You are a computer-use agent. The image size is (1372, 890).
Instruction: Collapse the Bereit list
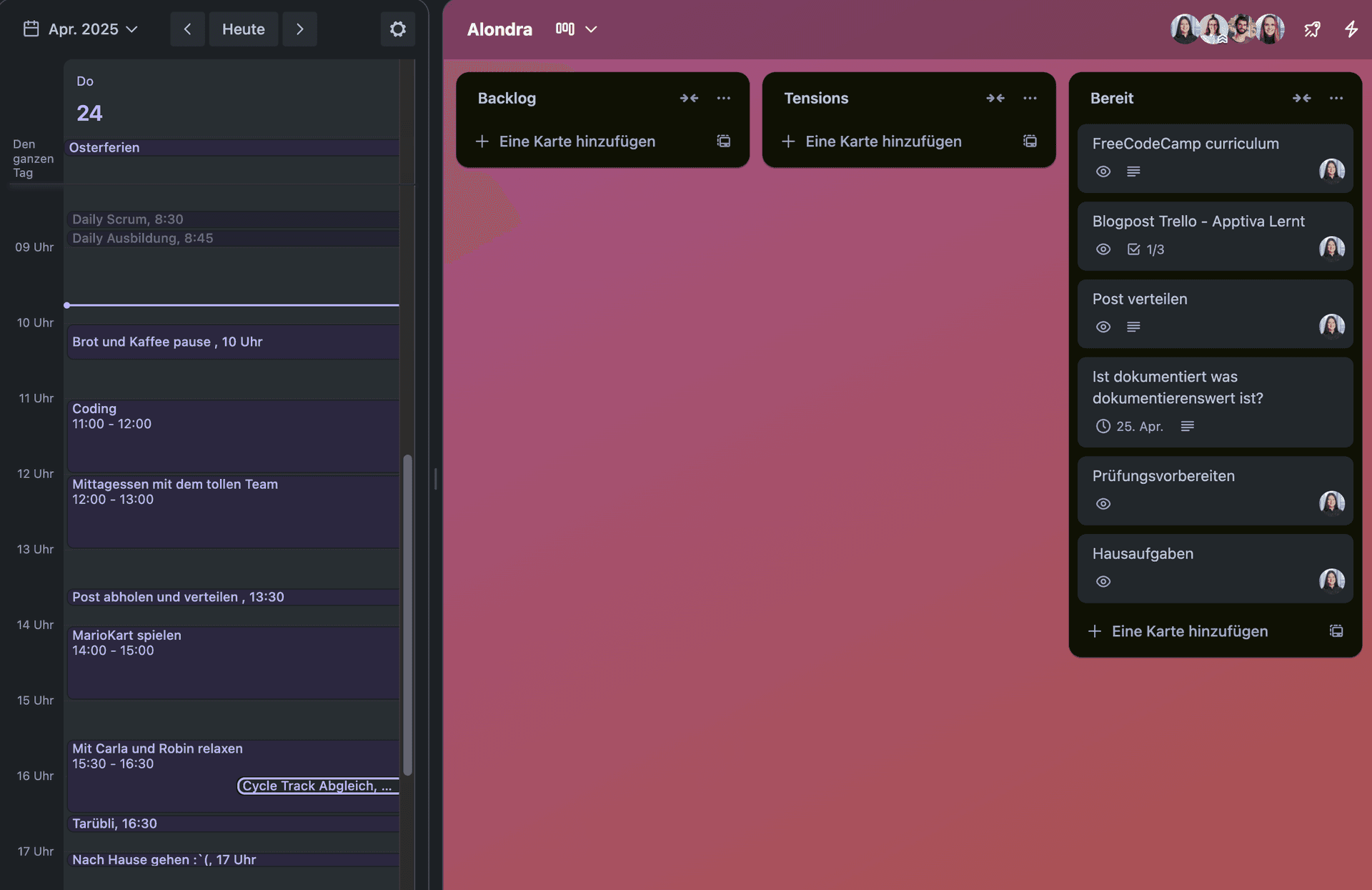point(1301,99)
